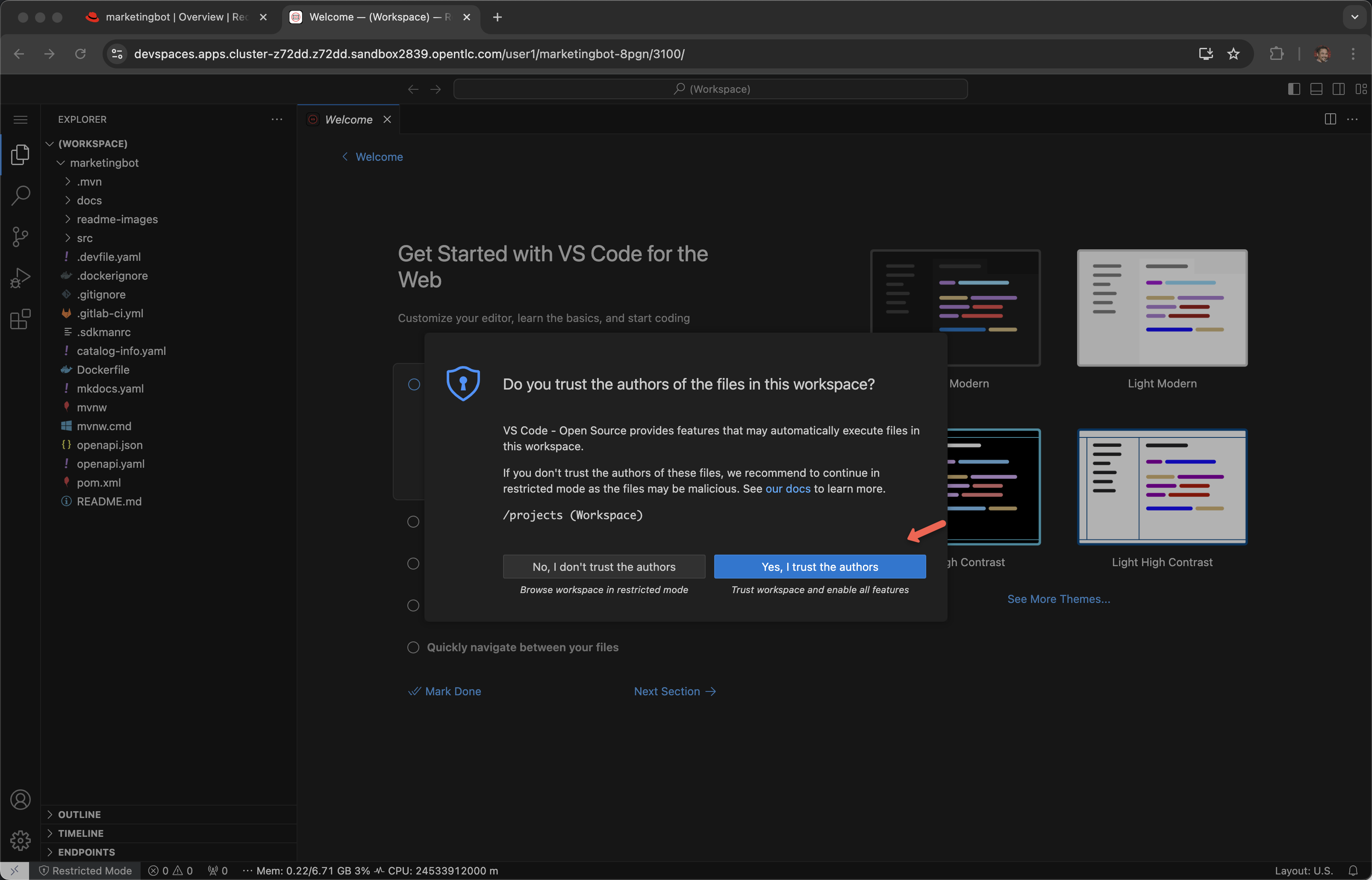Screen dimensions: 1372x880
Task: Click the Accounts icon in activity bar
Action: tap(21, 800)
